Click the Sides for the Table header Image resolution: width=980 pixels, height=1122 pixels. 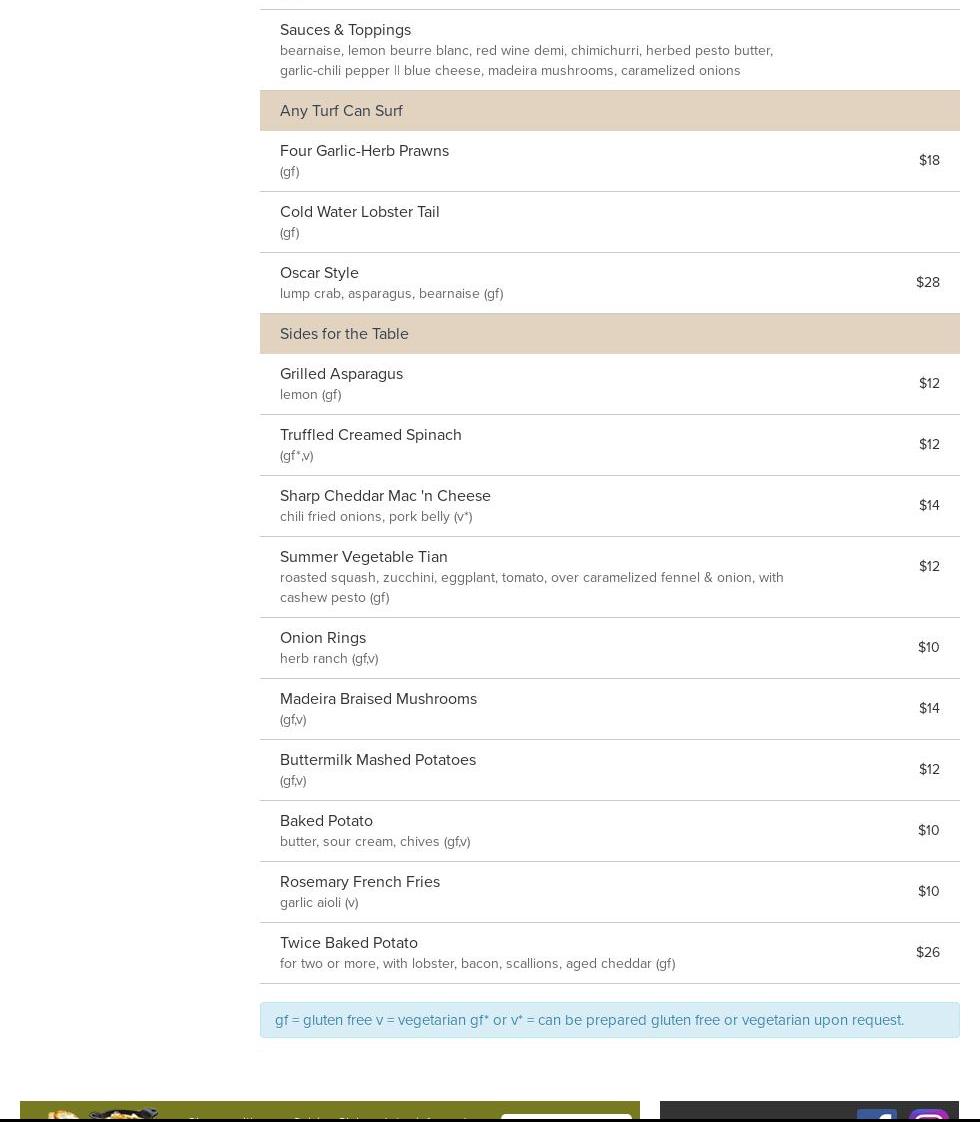click(x=344, y=334)
